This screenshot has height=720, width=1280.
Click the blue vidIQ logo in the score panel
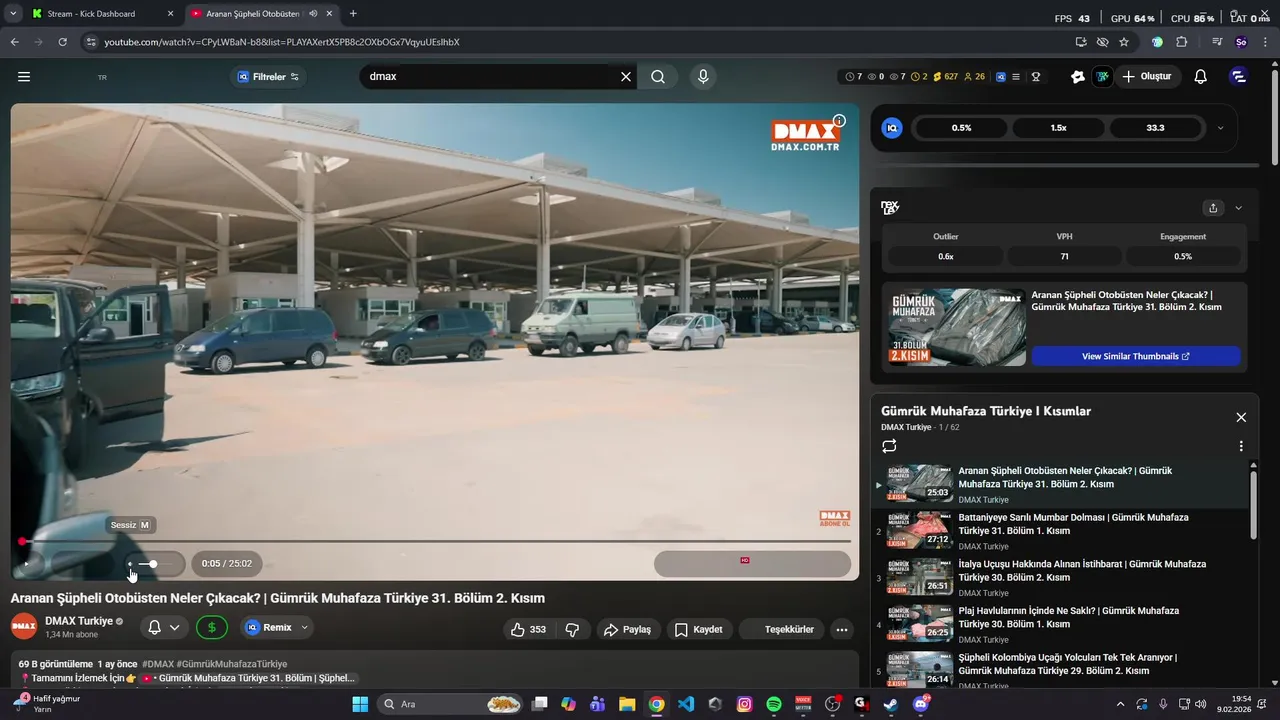pyautogui.click(x=892, y=128)
